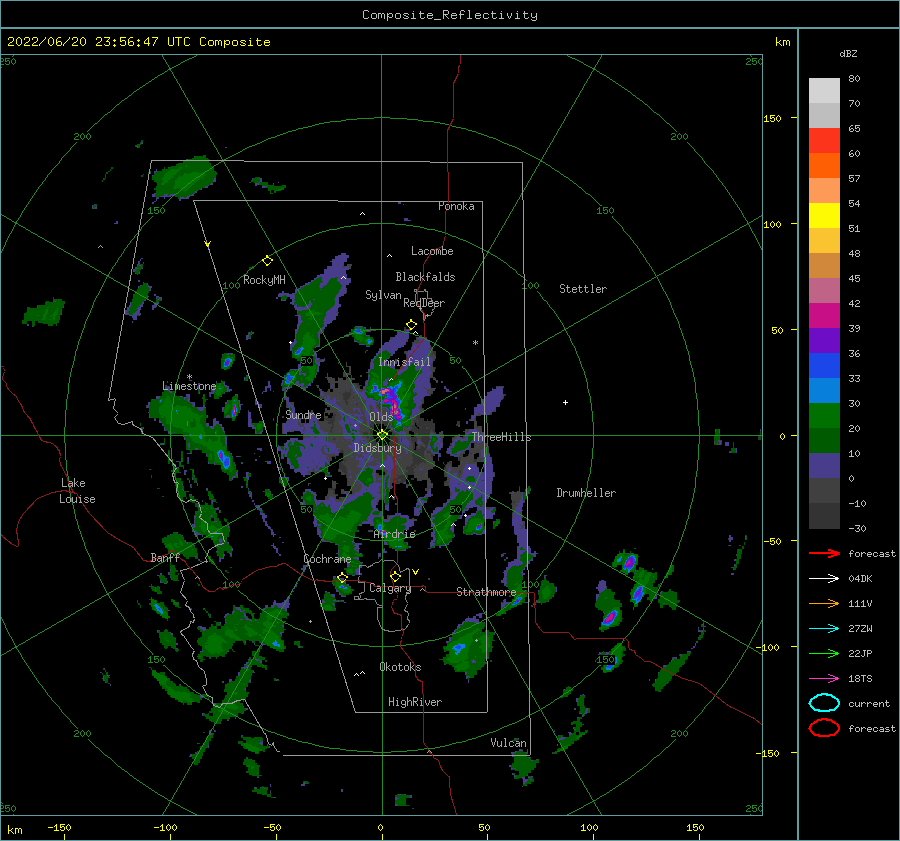Viewport: 900px width, 841px height.
Task: Select the 'Drumheller' map label
Action: [x=586, y=493]
